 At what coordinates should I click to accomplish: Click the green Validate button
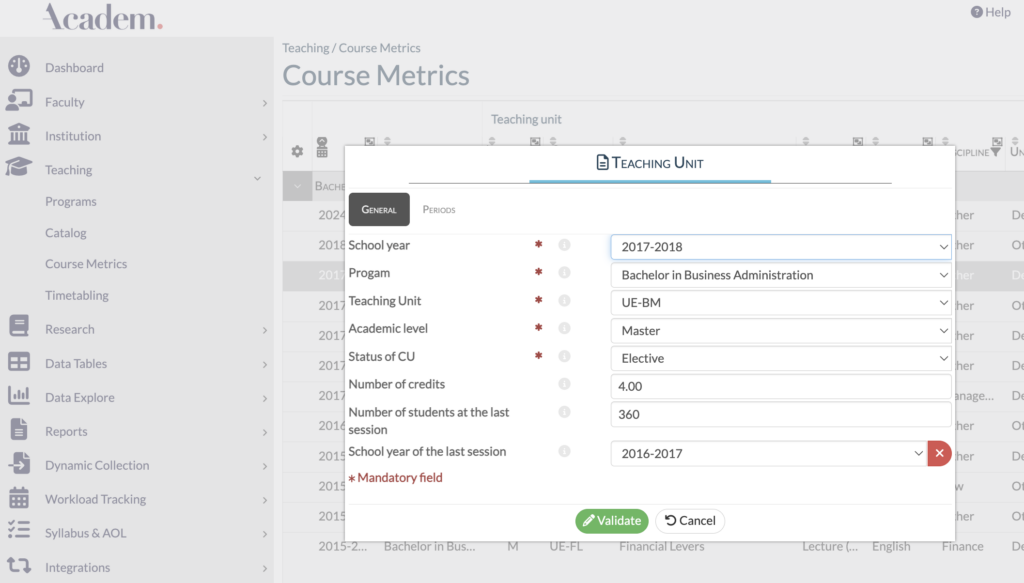coord(611,520)
